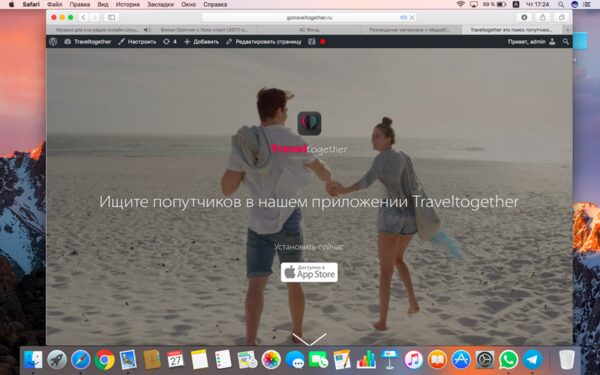Open the pending updates counter showing 4
Screen dimensions: 600x375
170,42
